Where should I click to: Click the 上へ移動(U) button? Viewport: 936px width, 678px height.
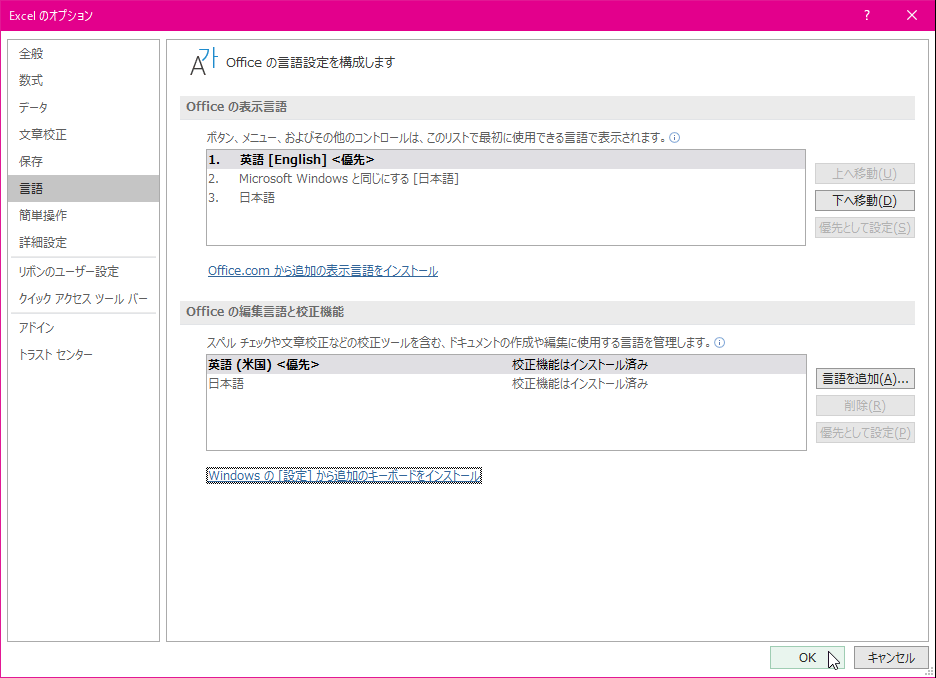[x=864, y=174]
